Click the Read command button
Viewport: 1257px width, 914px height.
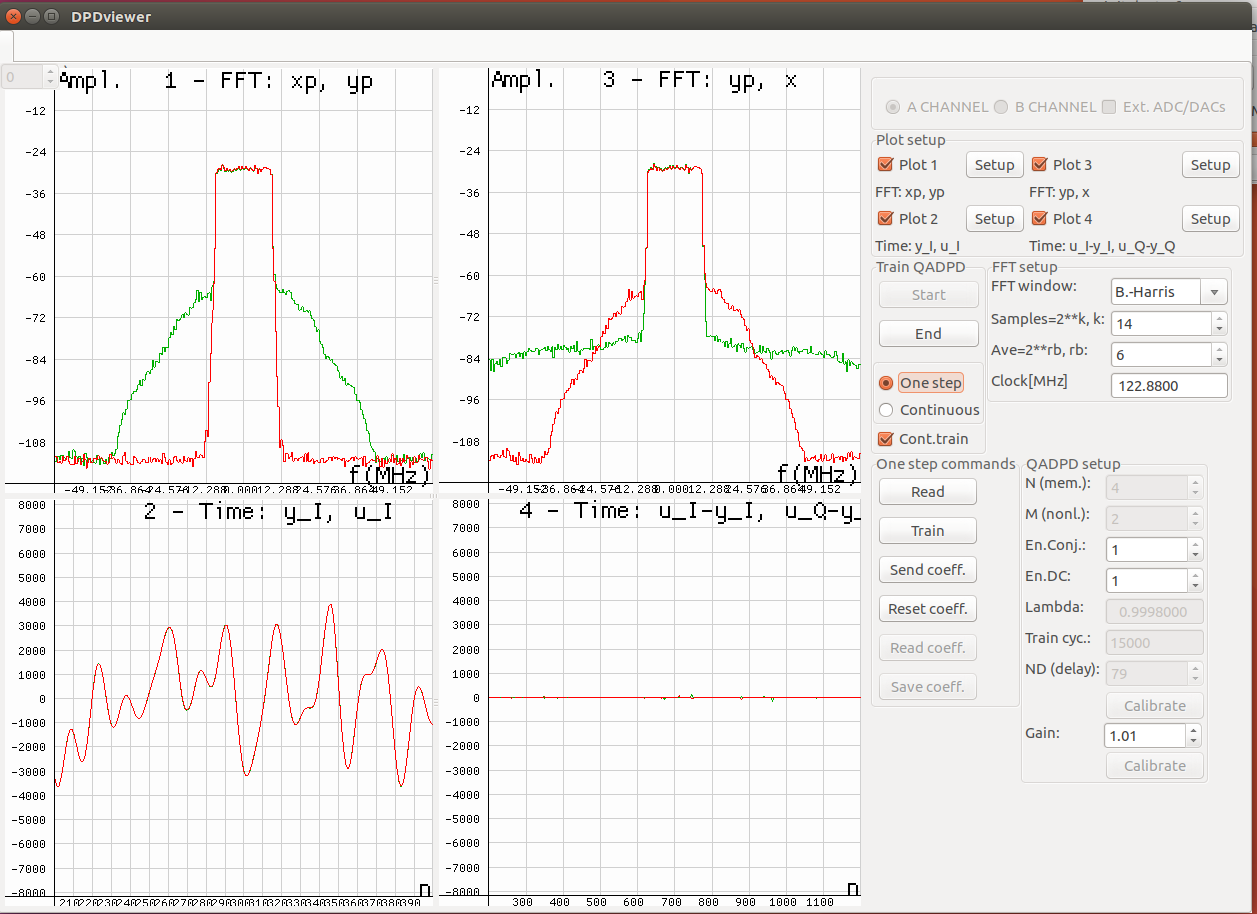tap(927, 492)
